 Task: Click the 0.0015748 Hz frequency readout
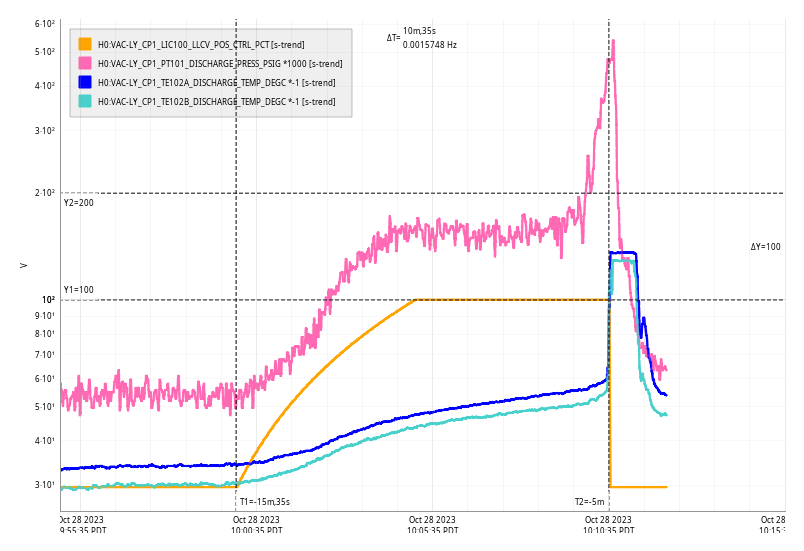[430, 45]
